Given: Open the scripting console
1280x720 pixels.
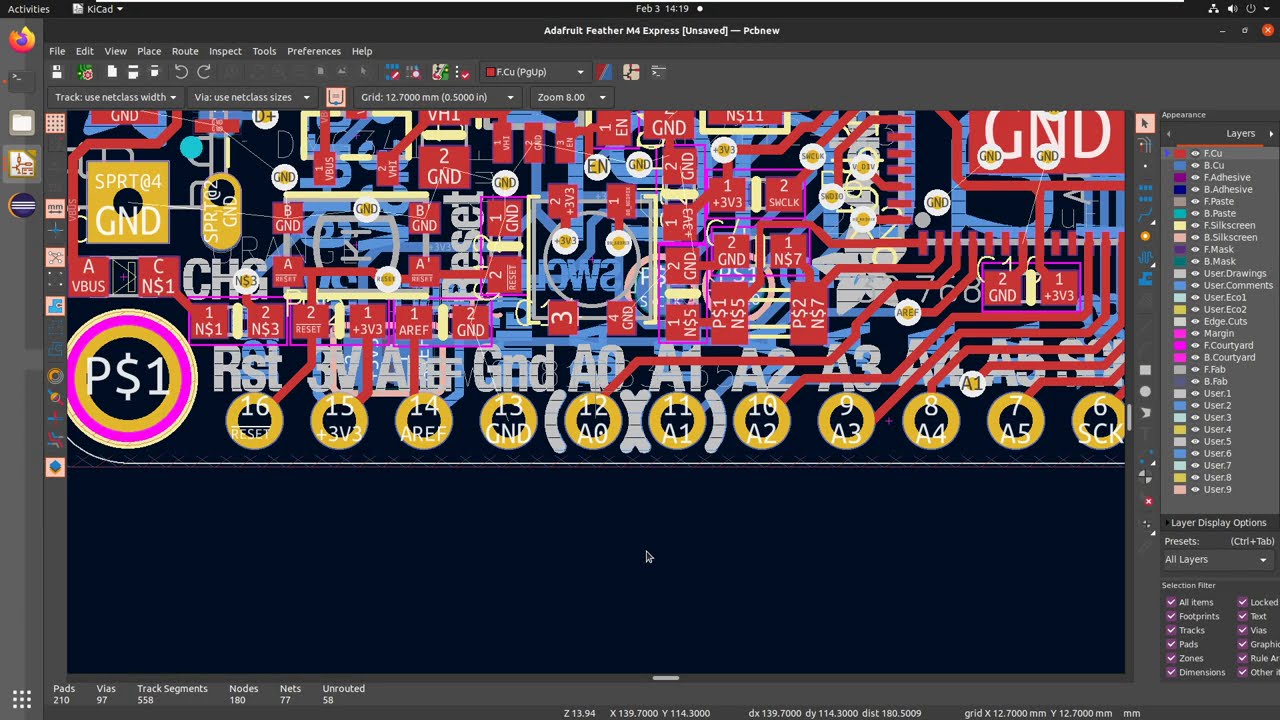Looking at the screenshot, I should point(658,72).
